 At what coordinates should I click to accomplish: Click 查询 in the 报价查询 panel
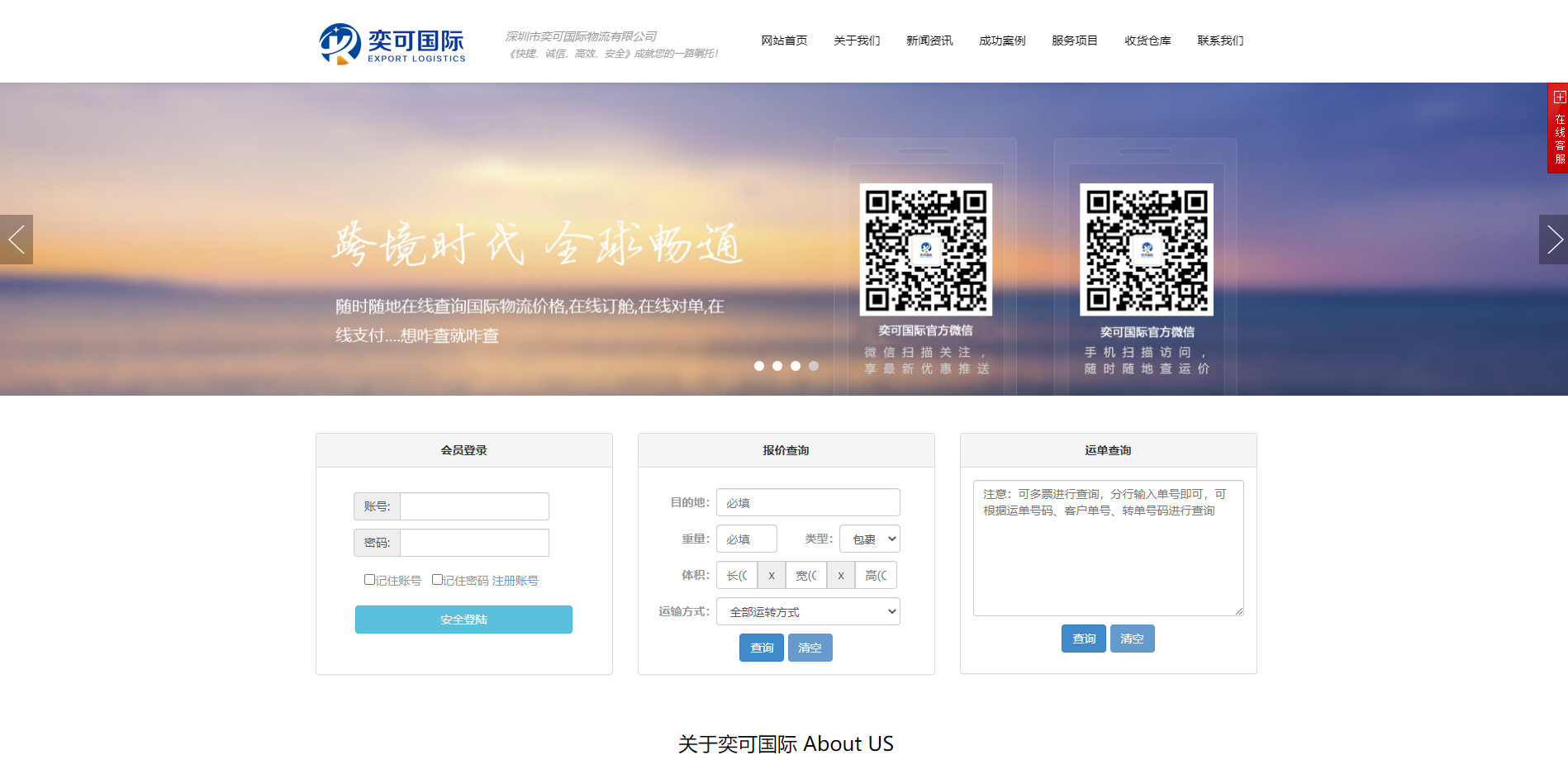(761, 648)
